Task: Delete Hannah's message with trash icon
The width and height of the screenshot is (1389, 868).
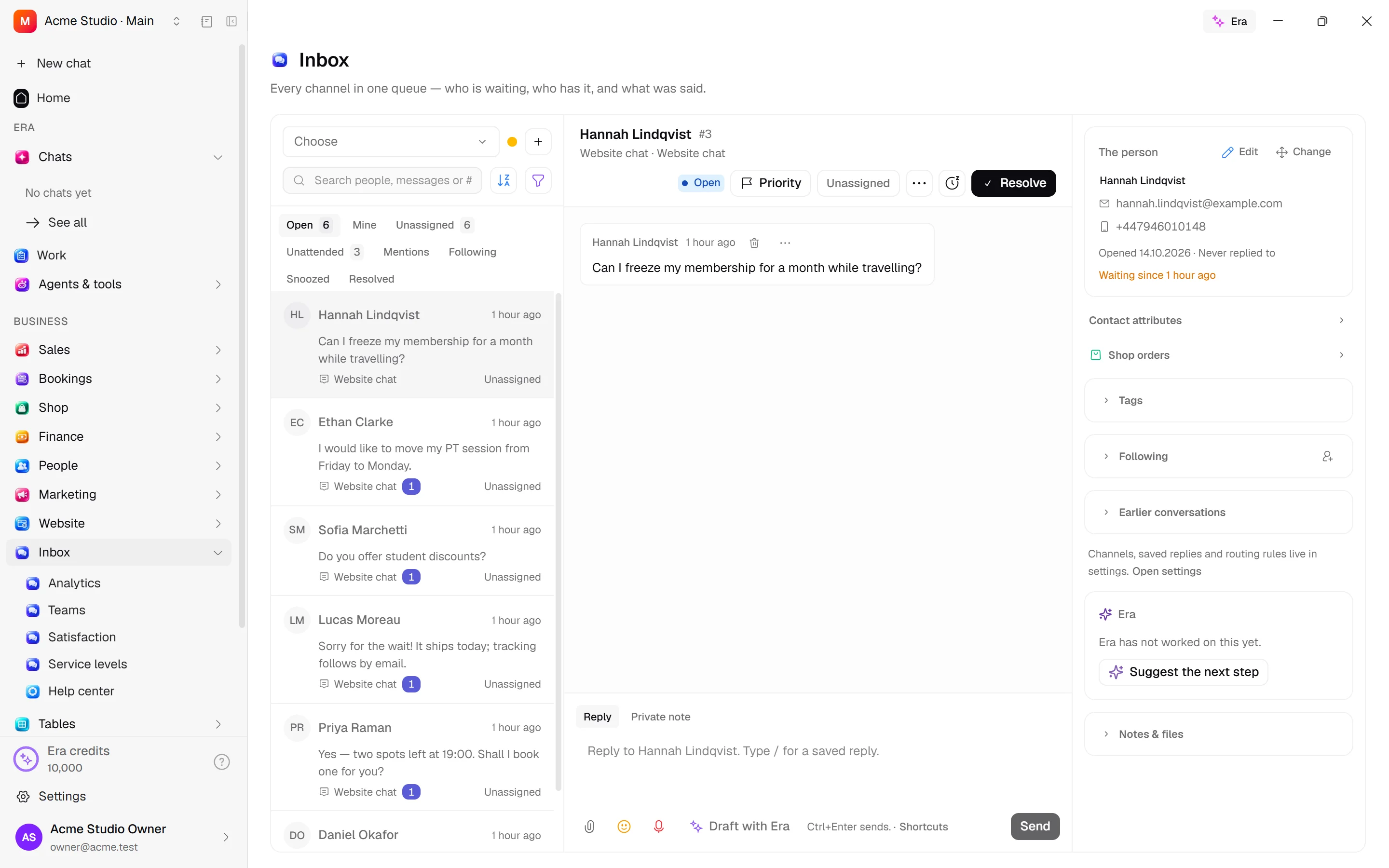Action: click(x=754, y=243)
